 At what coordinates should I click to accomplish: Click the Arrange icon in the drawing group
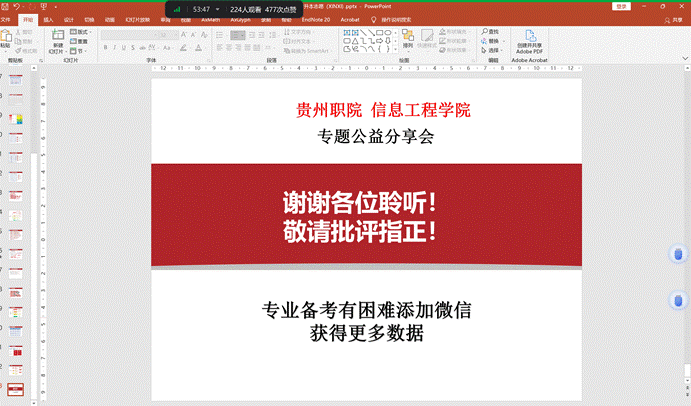pos(407,38)
